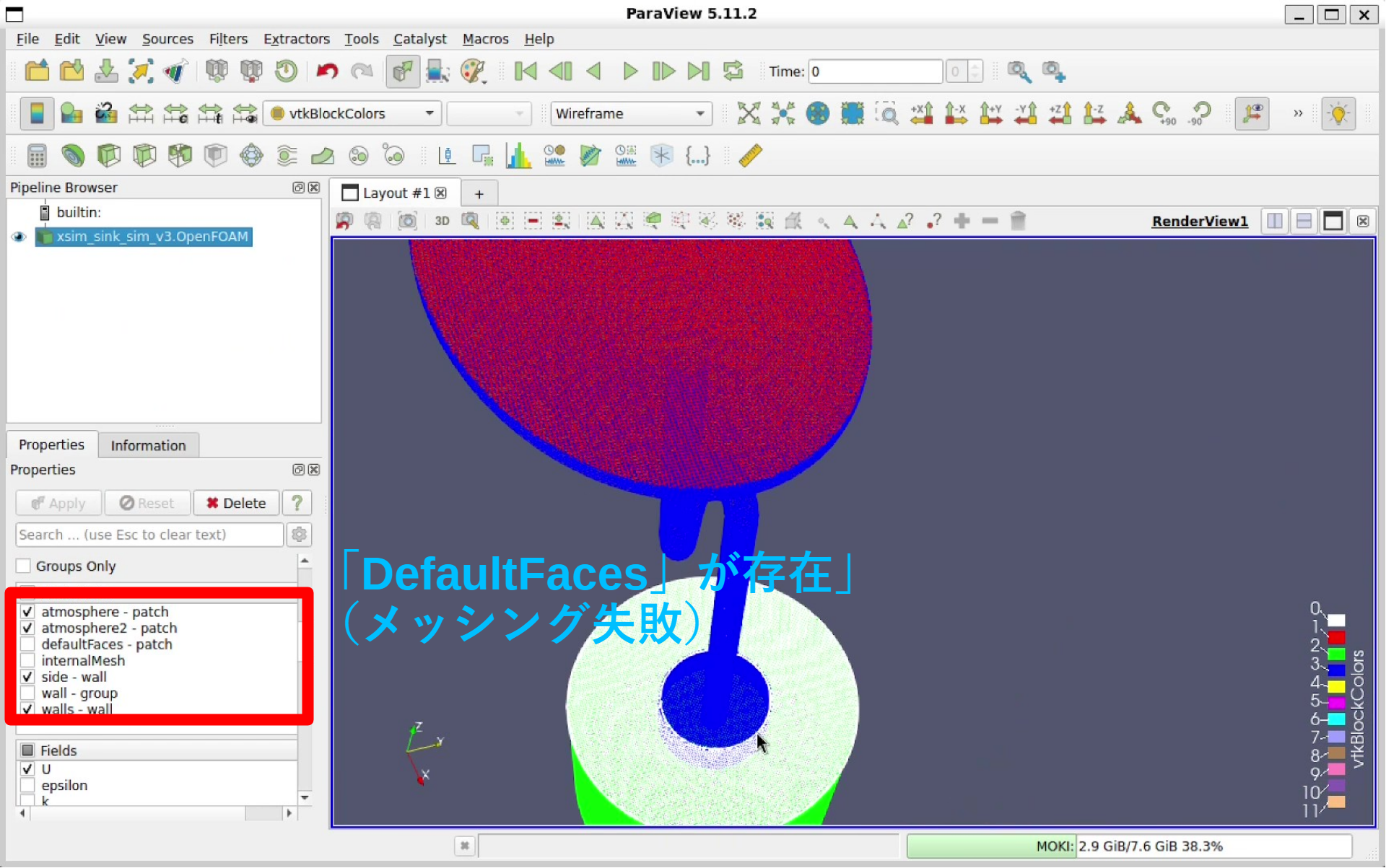Viewport: 1386px width, 868px height.
Task: Check the internalMesh checkbox
Action: click(x=27, y=661)
